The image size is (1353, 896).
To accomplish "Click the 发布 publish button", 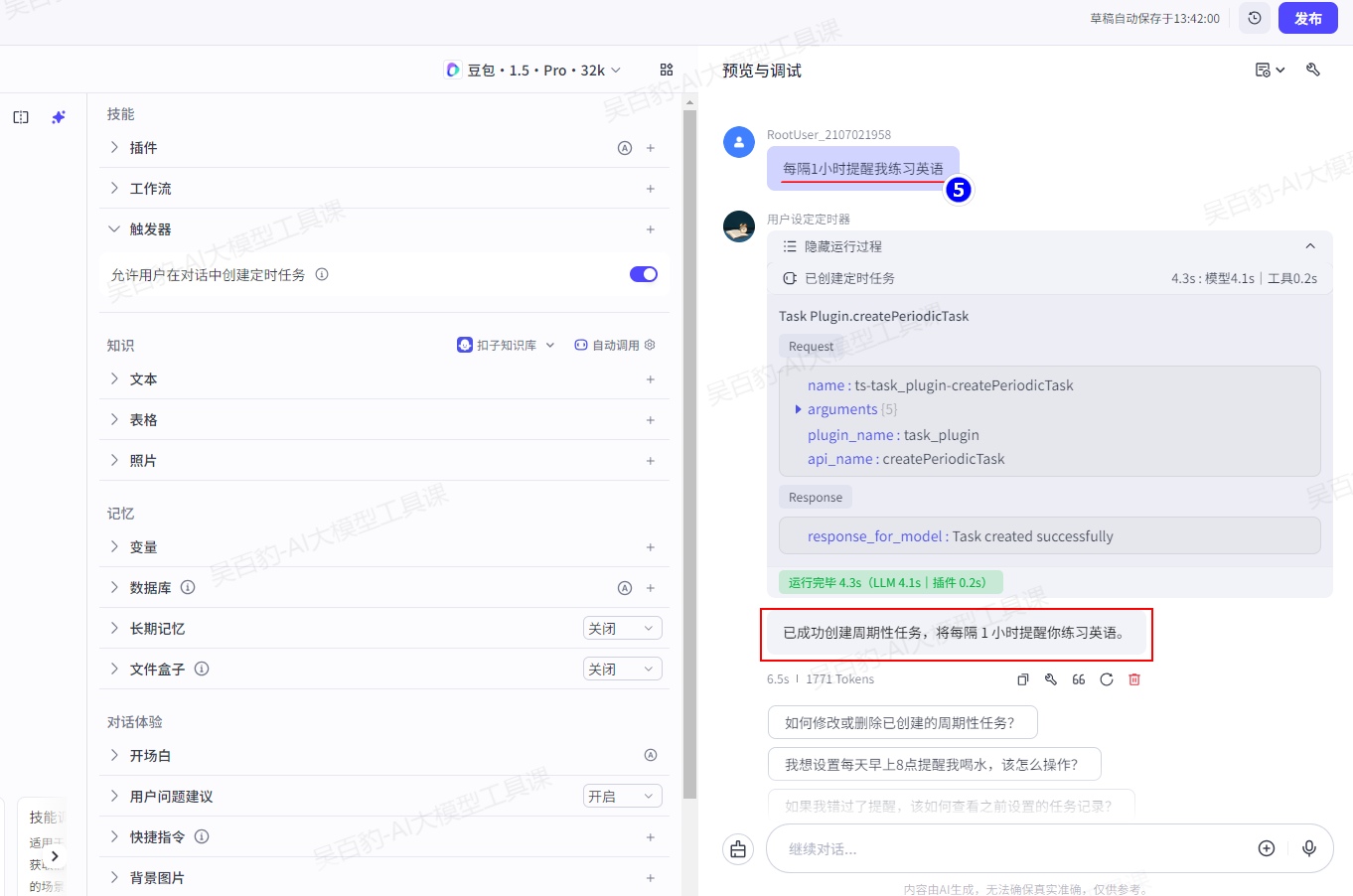I will pyautogui.click(x=1307, y=18).
